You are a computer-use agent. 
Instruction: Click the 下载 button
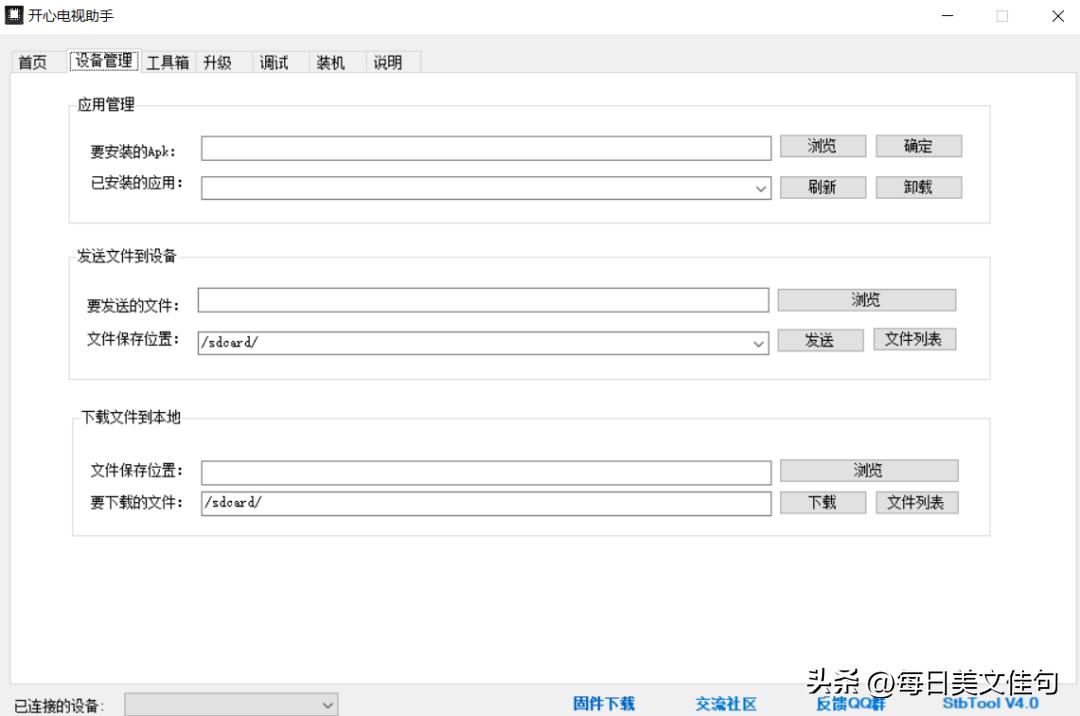tap(822, 503)
